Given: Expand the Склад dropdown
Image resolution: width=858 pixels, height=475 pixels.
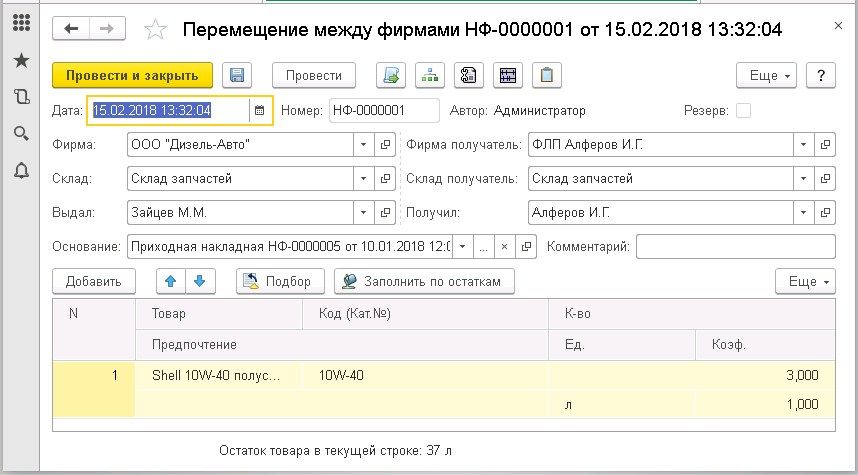Looking at the screenshot, I should (363, 179).
